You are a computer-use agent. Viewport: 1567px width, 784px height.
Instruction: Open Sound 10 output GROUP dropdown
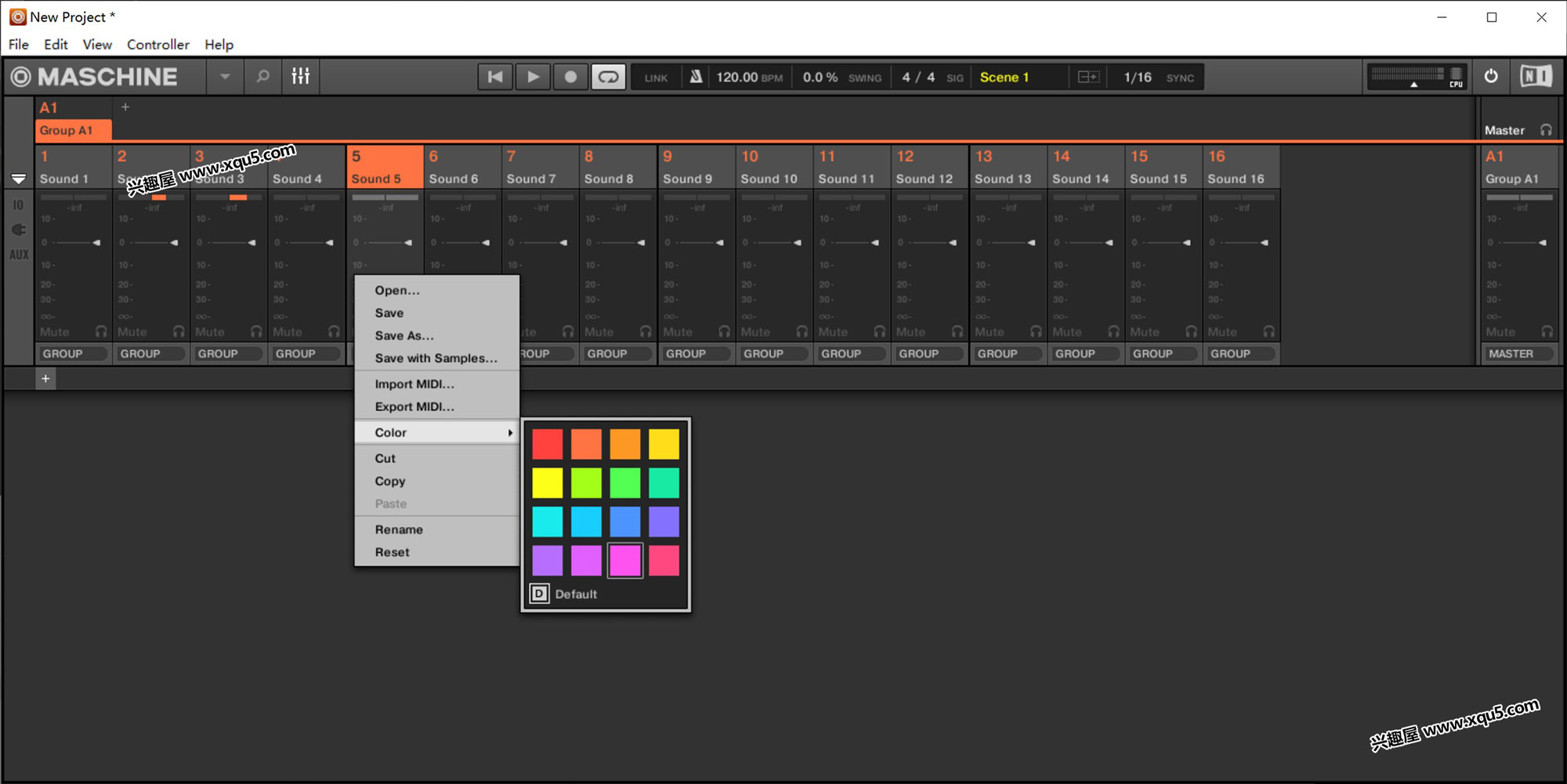pyautogui.click(x=773, y=354)
